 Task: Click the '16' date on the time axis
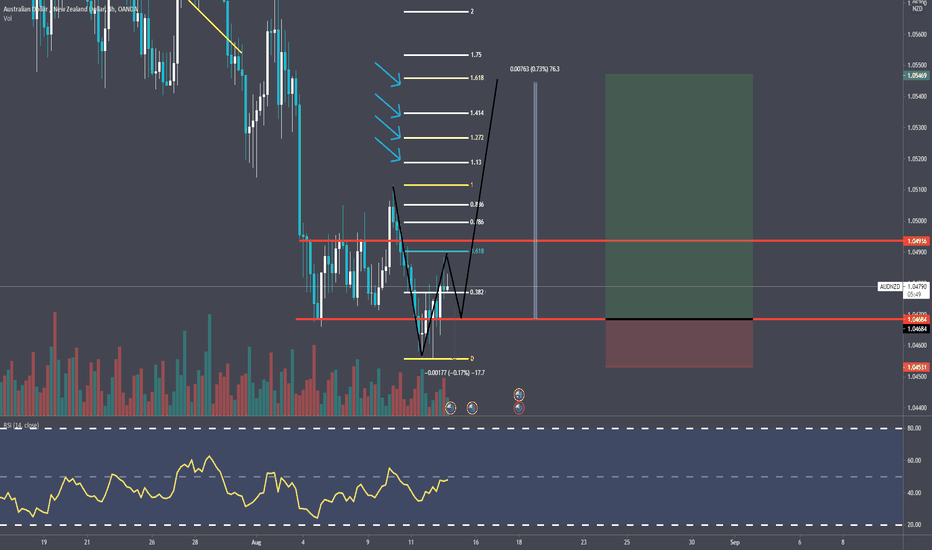(476, 542)
